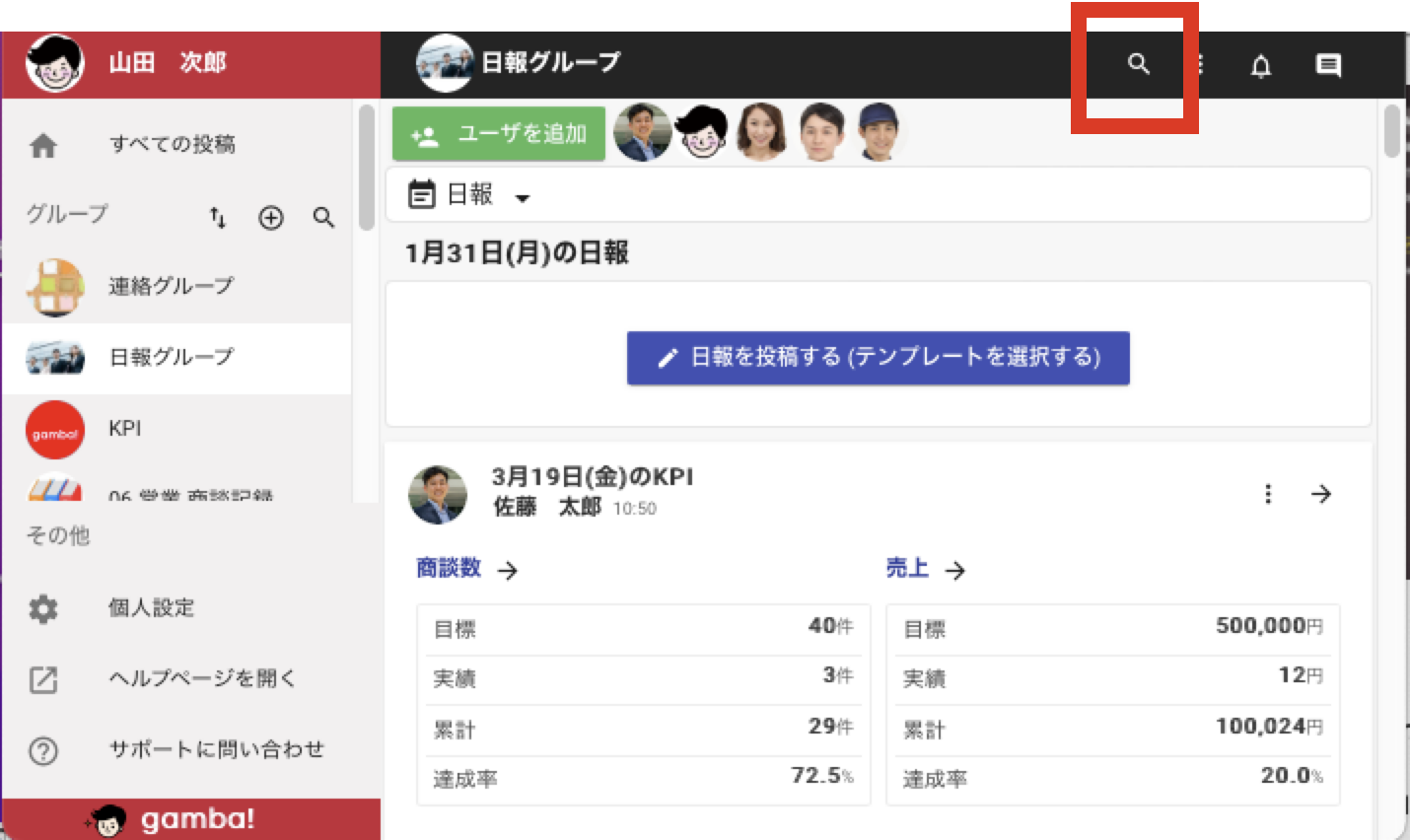Open the search icon in top header
Screen dimensions: 1410x840
pos(1139,64)
